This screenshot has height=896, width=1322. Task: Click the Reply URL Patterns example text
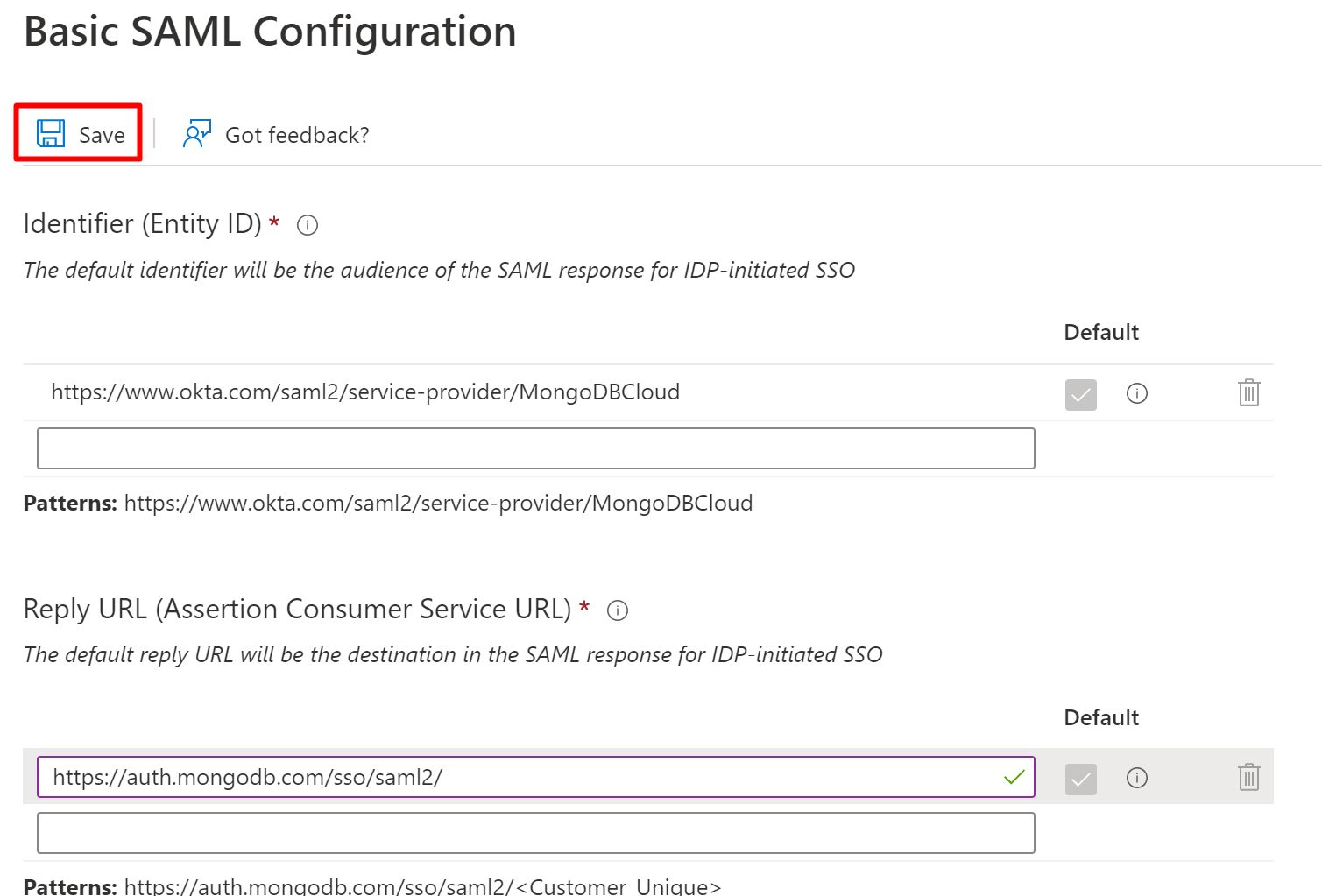422,885
